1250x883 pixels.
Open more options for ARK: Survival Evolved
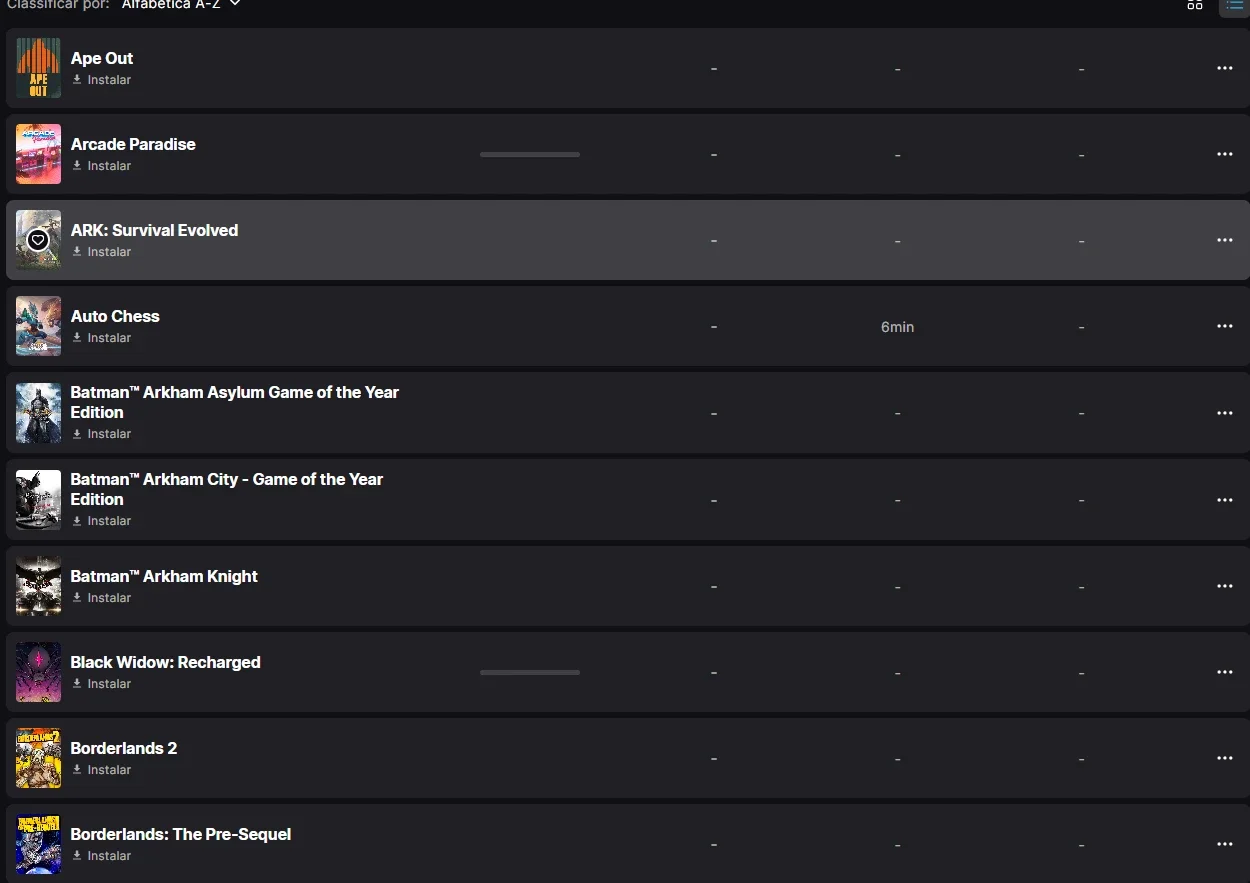pyautogui.click(x=1225, y=240)
